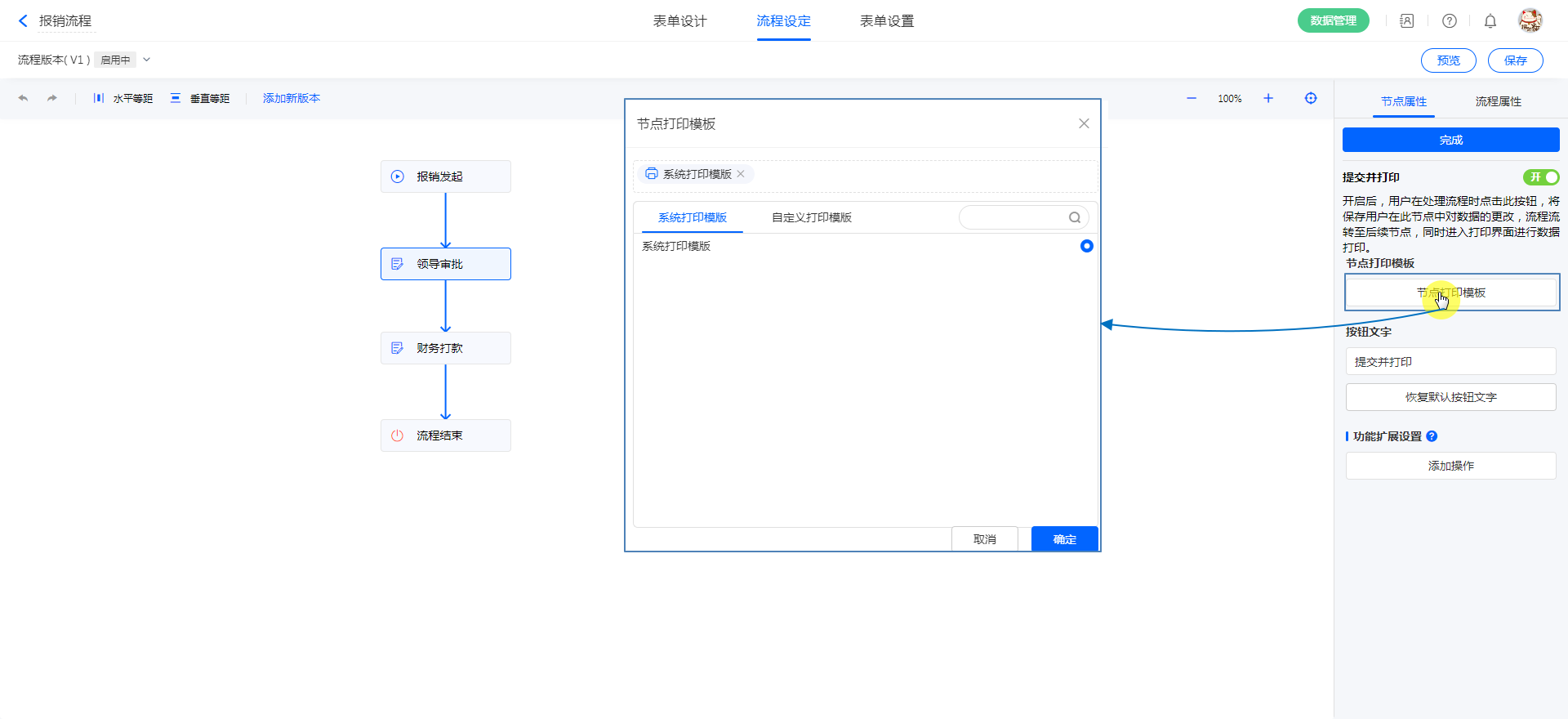Zoom in with the plus icon

[x=1268, y=98]
